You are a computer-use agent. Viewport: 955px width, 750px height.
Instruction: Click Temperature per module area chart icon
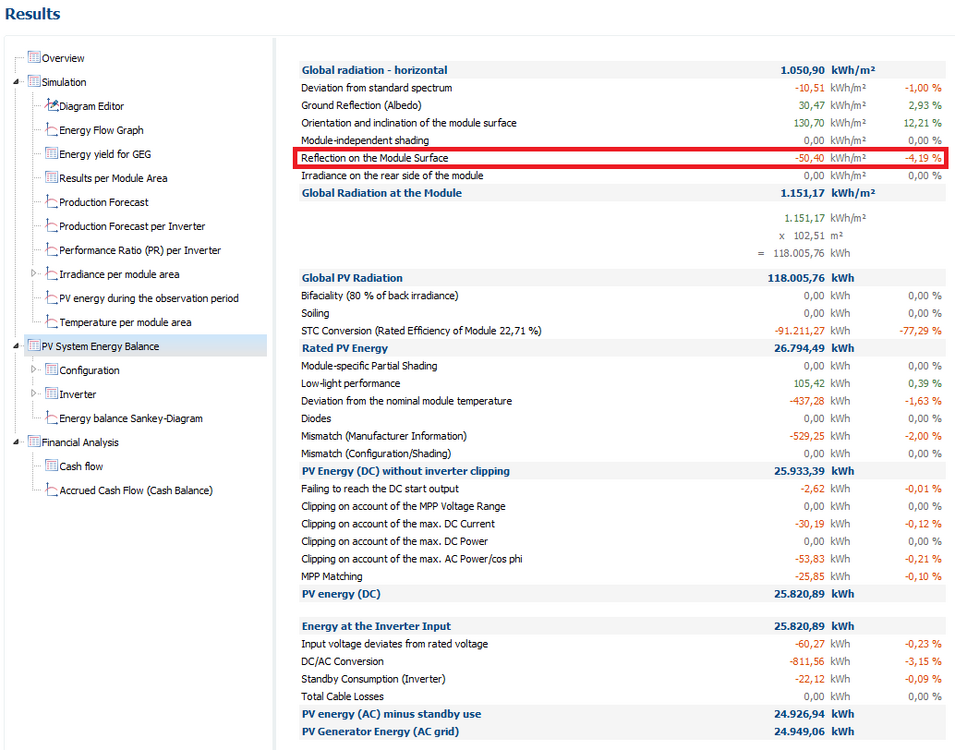[52, 322]
